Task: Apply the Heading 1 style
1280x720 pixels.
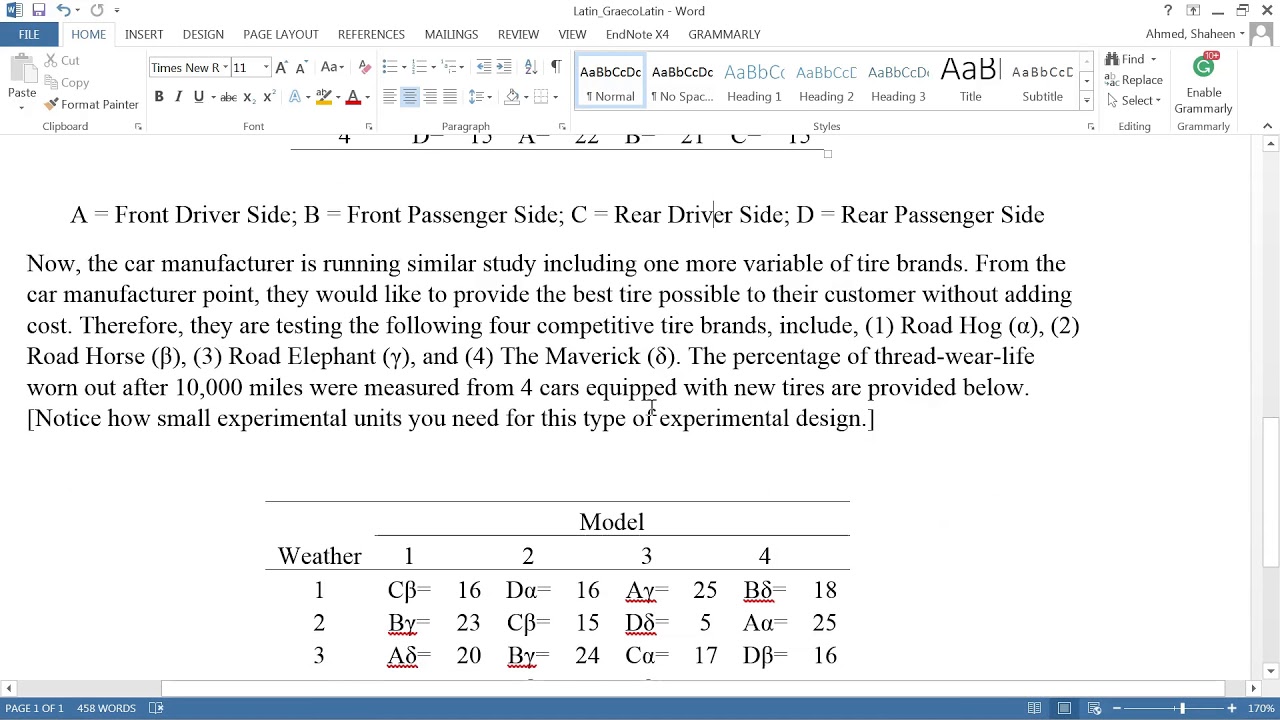Action: (x=754, y=81)
